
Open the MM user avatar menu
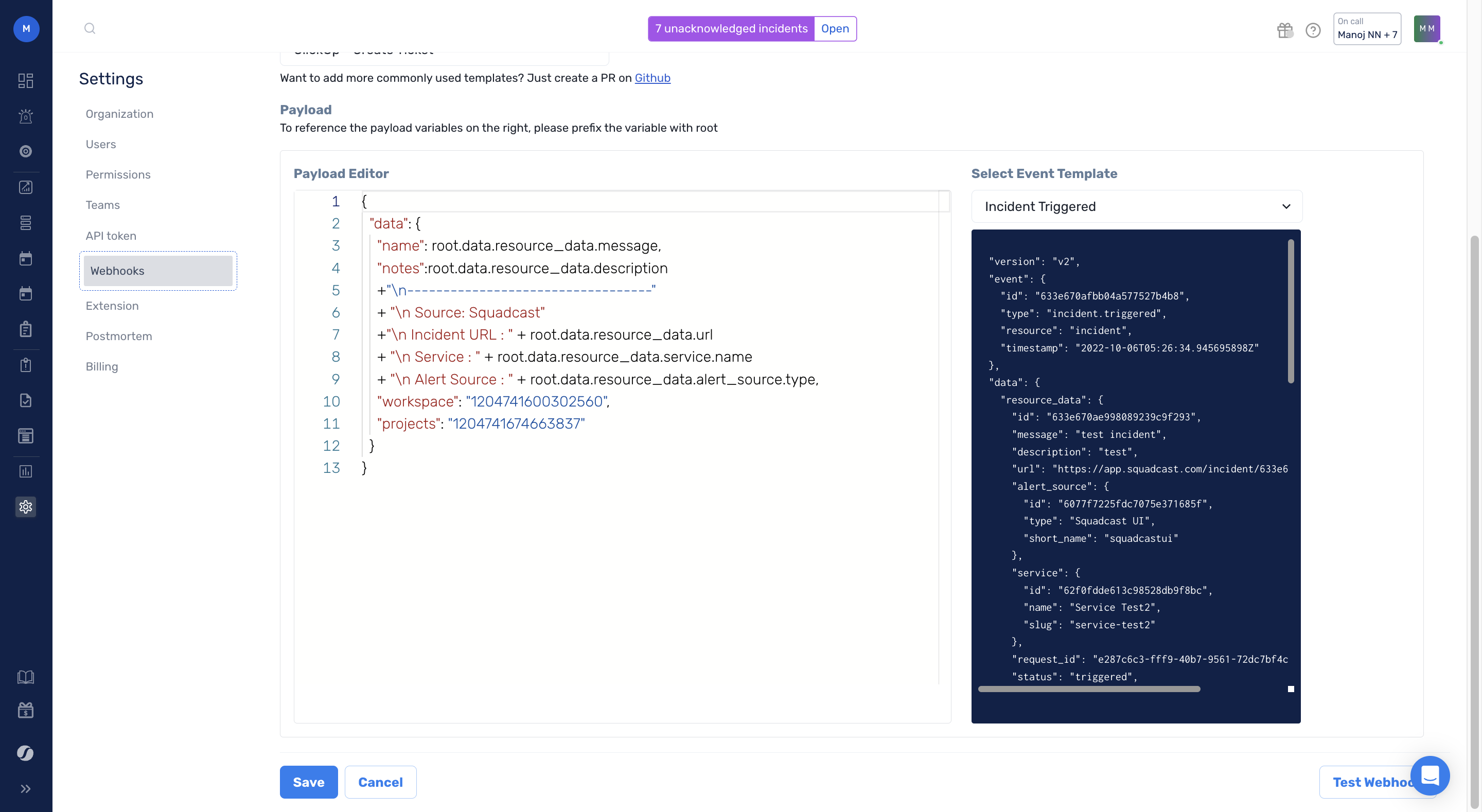(1426, 29)
